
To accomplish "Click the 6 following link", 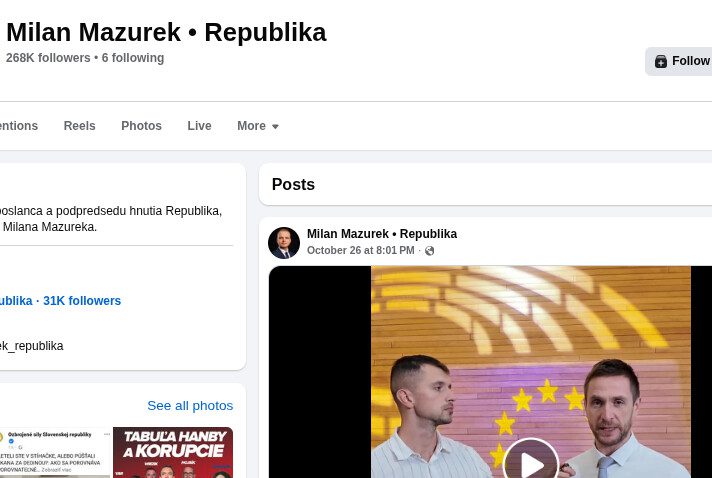I will click(x=133, y=58).
